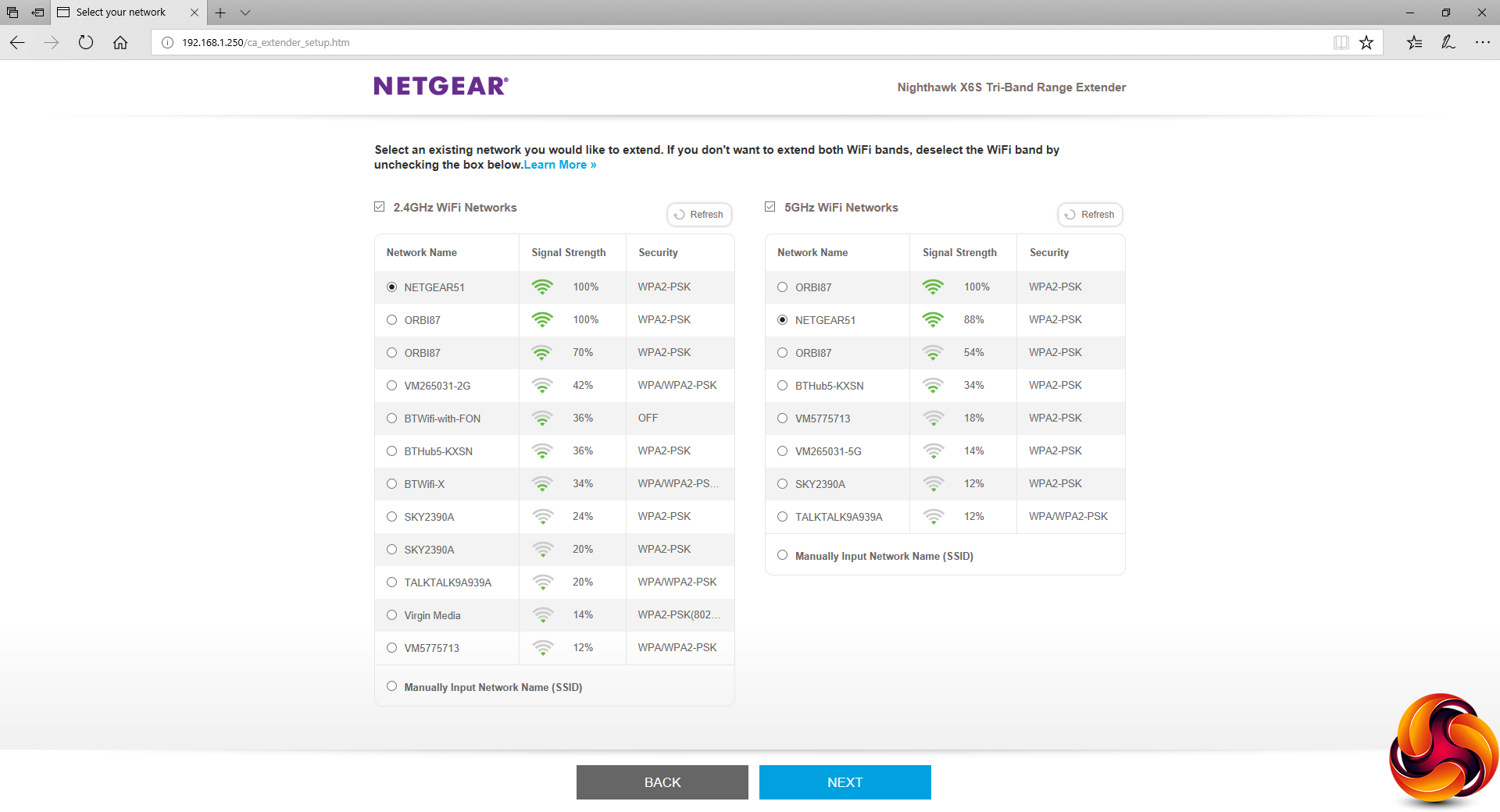The image size is (1500, 812).
Task: Select NETGEAR51 in the 2.4GHz list
Action: click(x=392, y=287)
